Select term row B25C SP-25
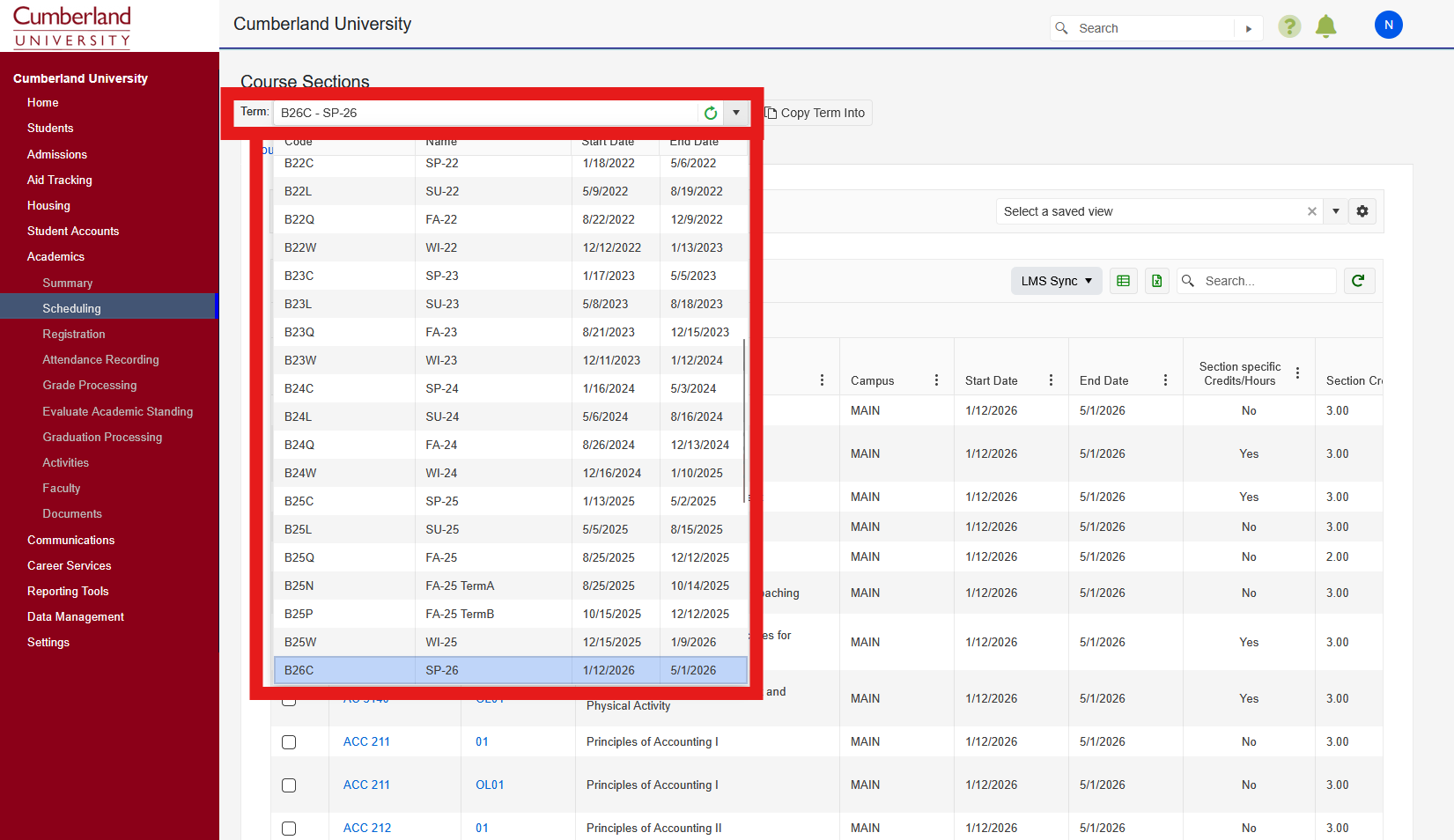Viewport: 1454px width, 840px height. coord(511,501)
